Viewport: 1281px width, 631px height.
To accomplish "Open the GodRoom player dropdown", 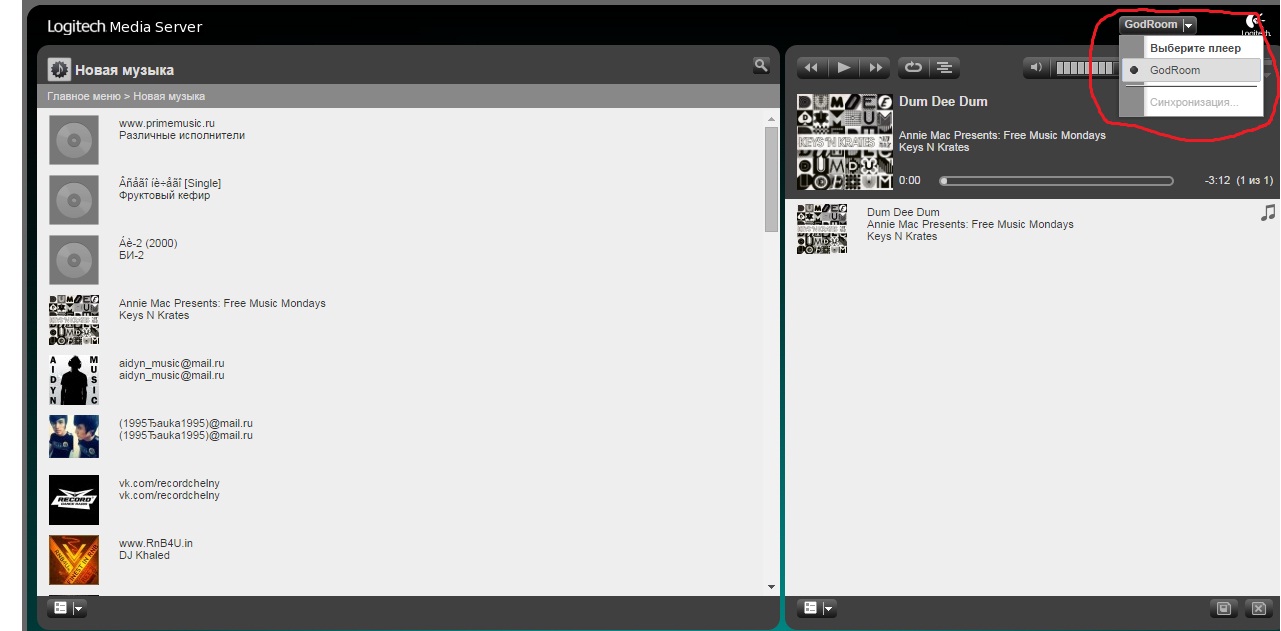I will [x=1157, y=25].
